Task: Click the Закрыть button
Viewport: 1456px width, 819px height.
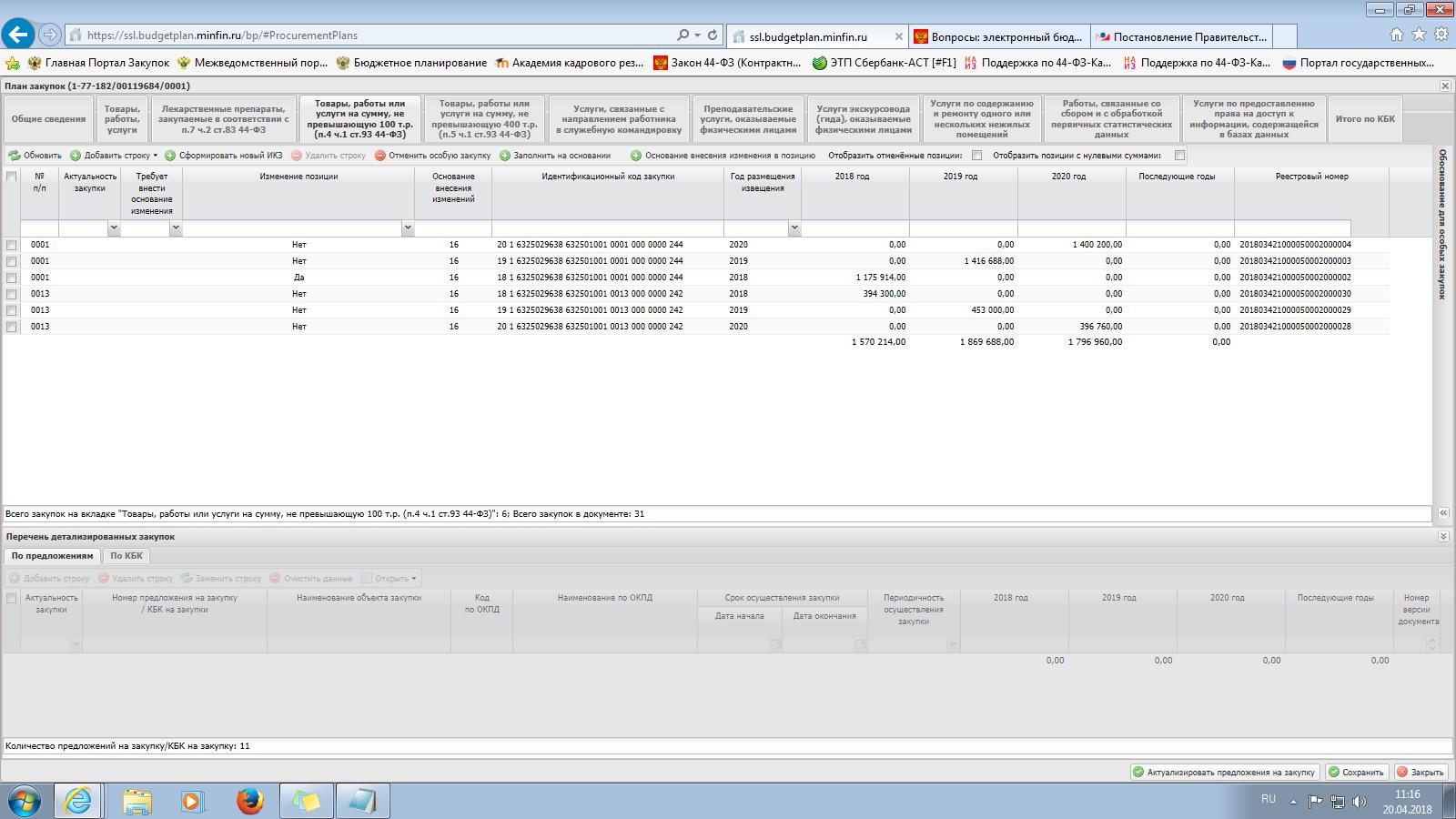Action: [1421, 772]
